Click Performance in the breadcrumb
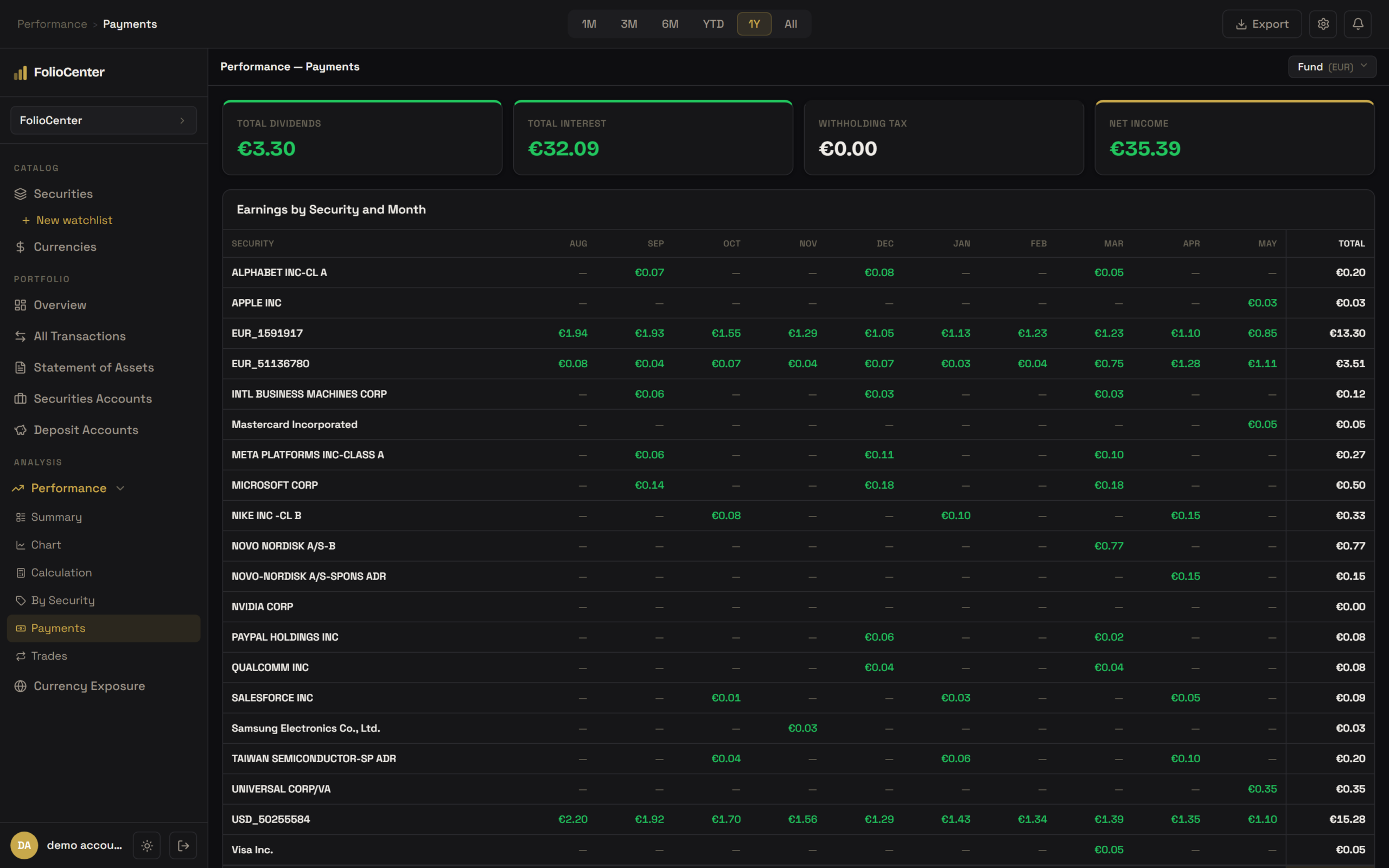The width and height of the screenshot is (1389, 868). [52, 24]
